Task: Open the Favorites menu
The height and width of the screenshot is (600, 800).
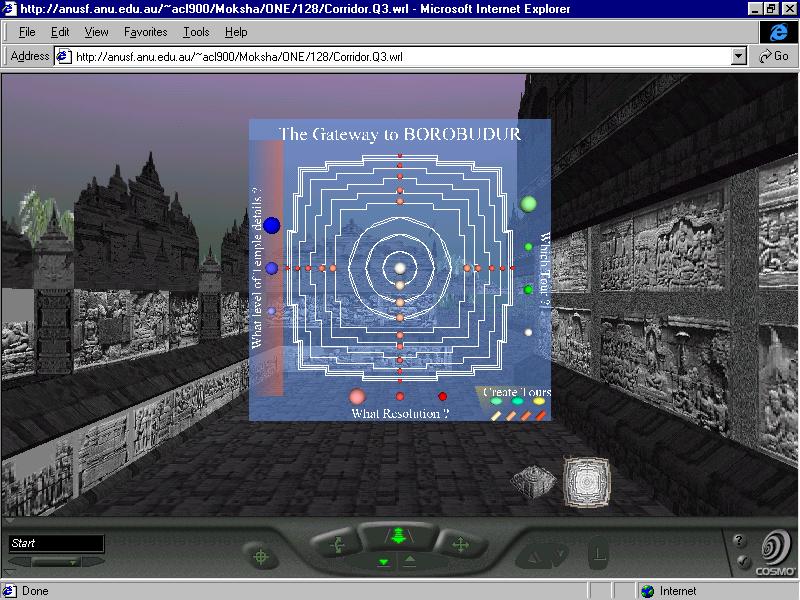Action: tap(146, 33)
